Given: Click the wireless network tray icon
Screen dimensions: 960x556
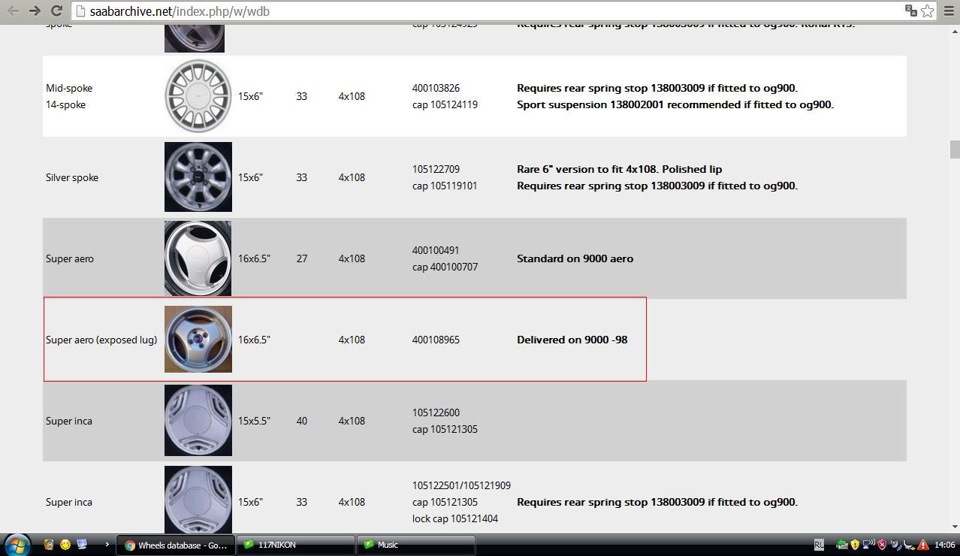Looking at the screenshot, I should (x=868, y=544).
